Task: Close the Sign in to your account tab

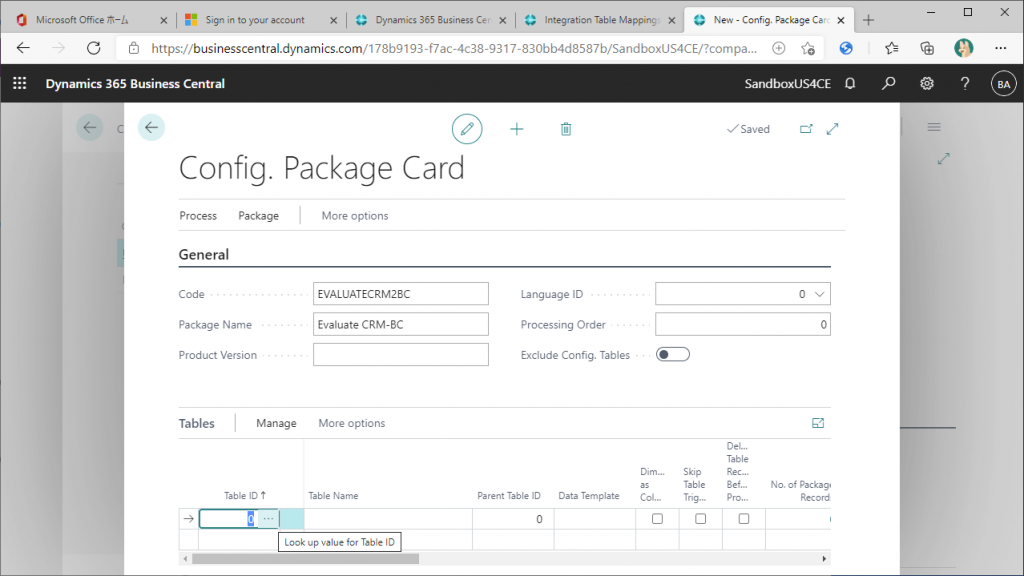Action: click(x=333, y=20)
